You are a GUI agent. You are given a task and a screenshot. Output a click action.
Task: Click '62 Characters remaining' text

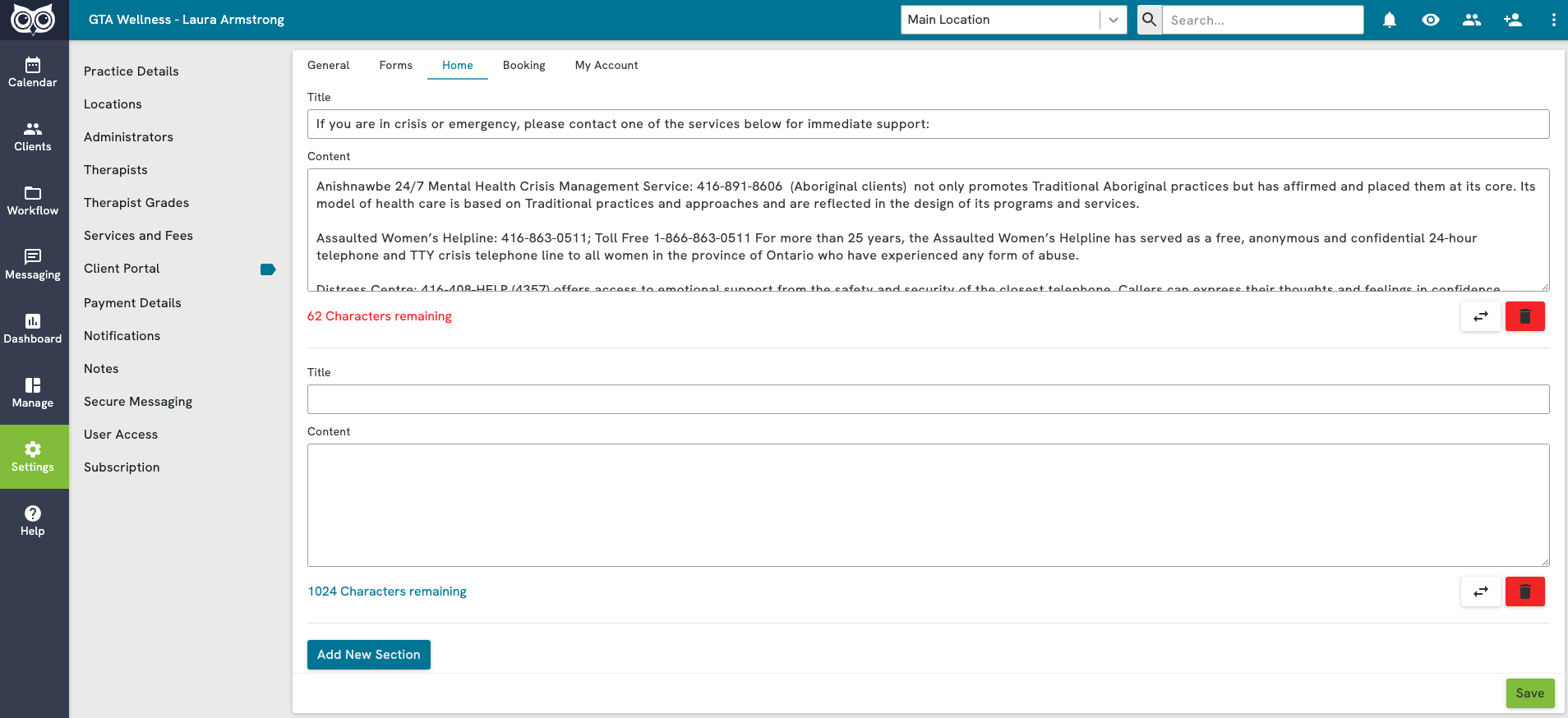(x=380, y=316)
